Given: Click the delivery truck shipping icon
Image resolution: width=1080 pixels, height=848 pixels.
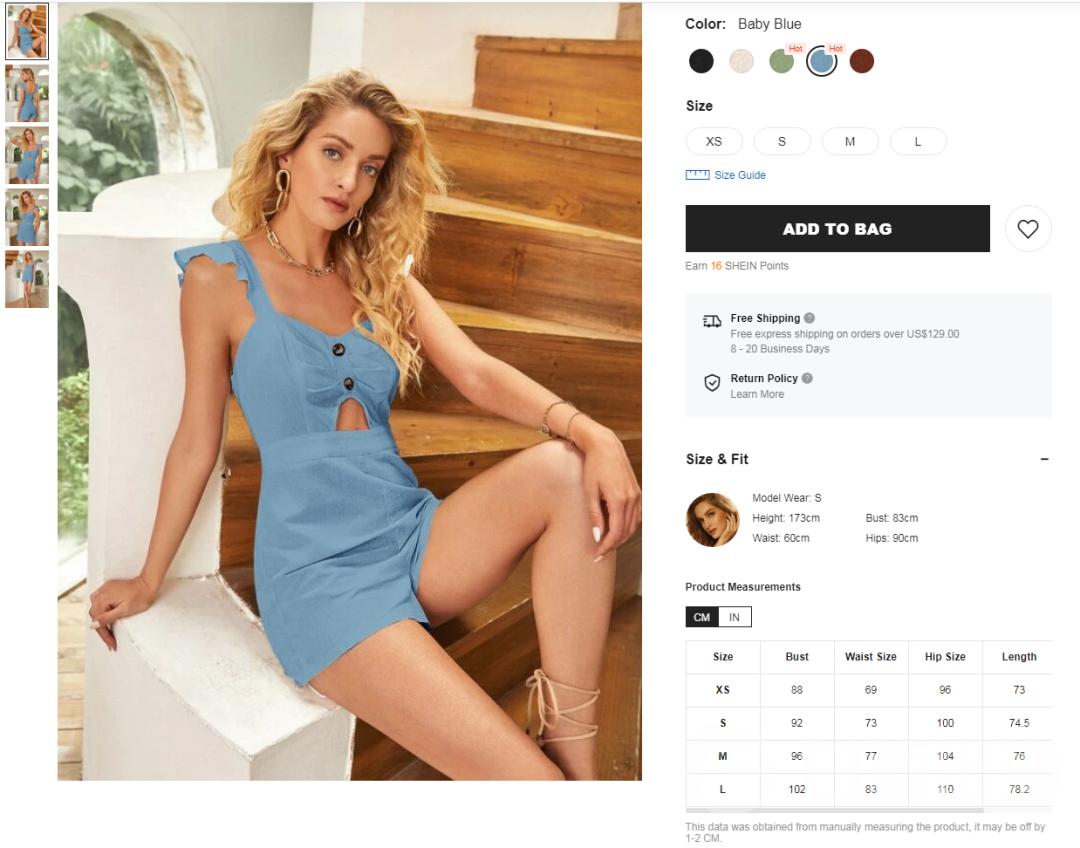Looking at the screenshot, I should point(712,321).
